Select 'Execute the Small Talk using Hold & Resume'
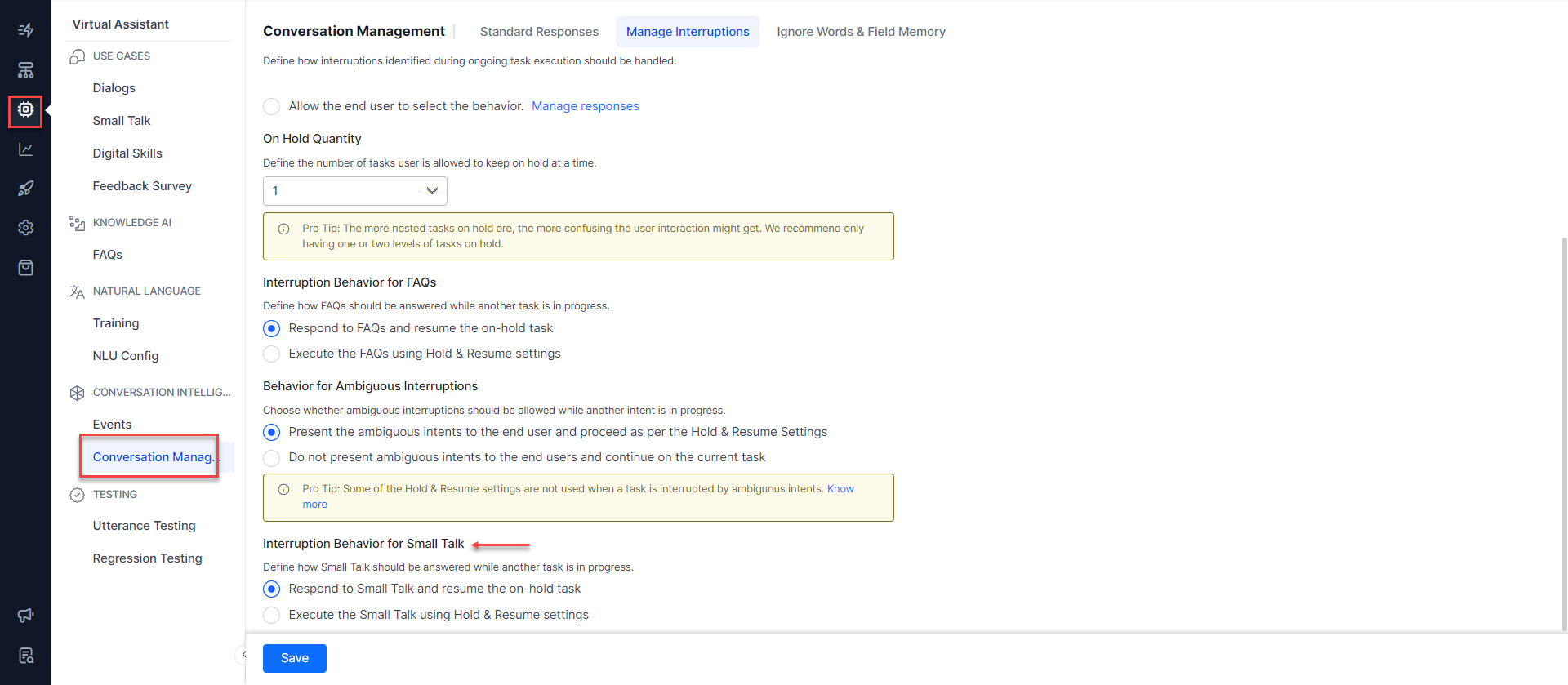The height and width of the screenshot is (685, 1568). coord(272,616)
